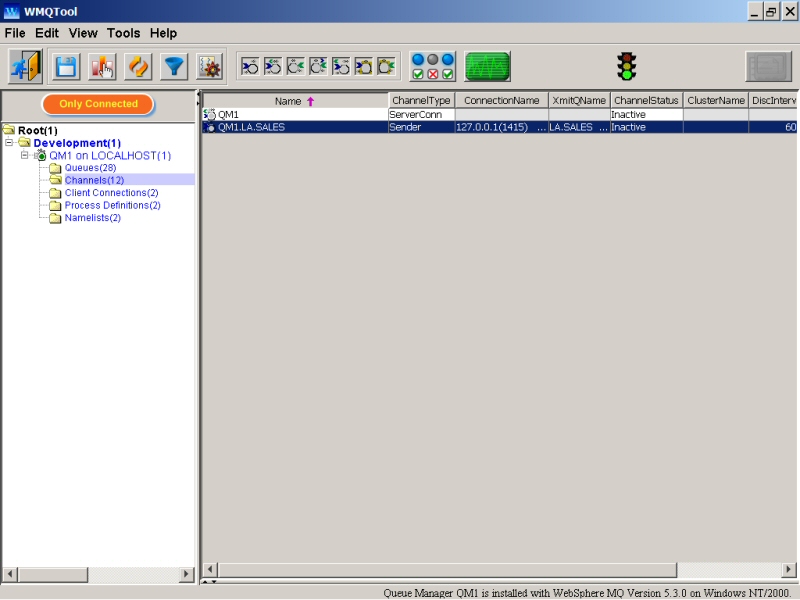Open the Edit menu
Viewport: 800px width, 600px height.
(47, 33)
